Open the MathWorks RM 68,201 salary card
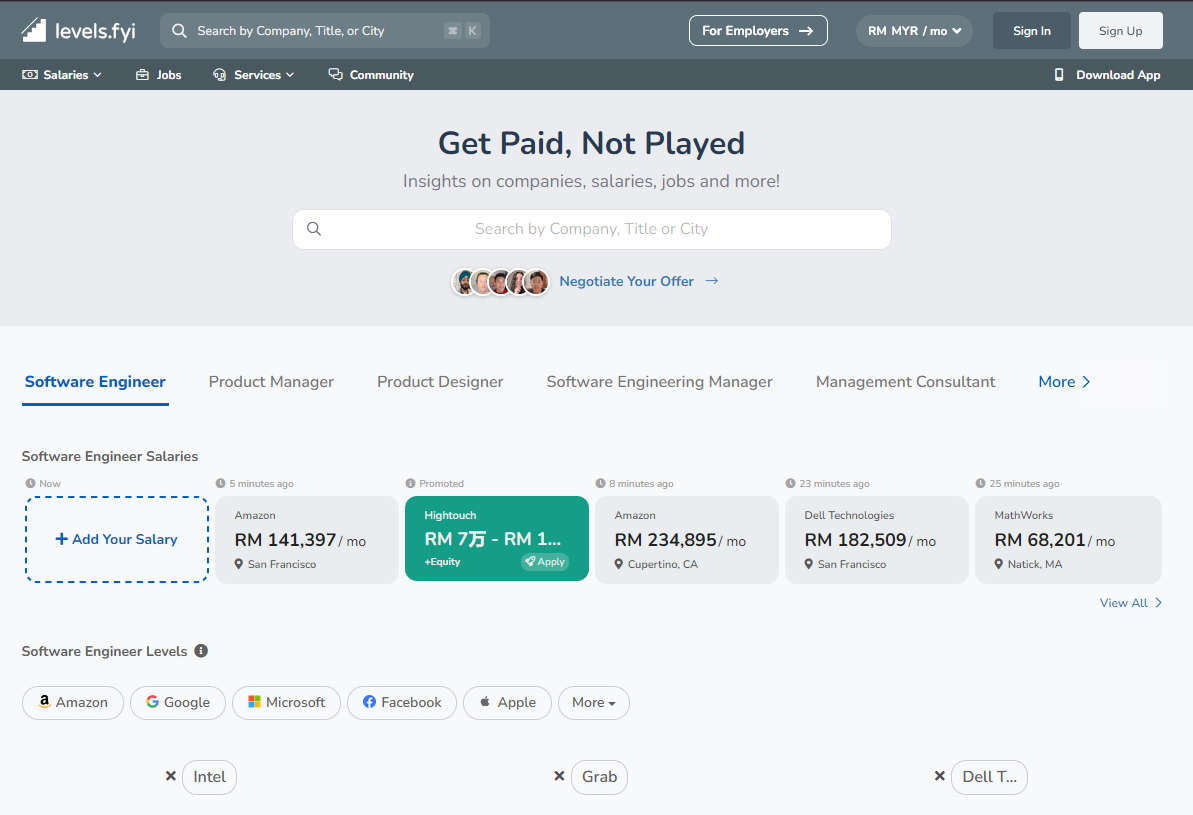This screenshot has height=815, width=1193. (1068, 540)
